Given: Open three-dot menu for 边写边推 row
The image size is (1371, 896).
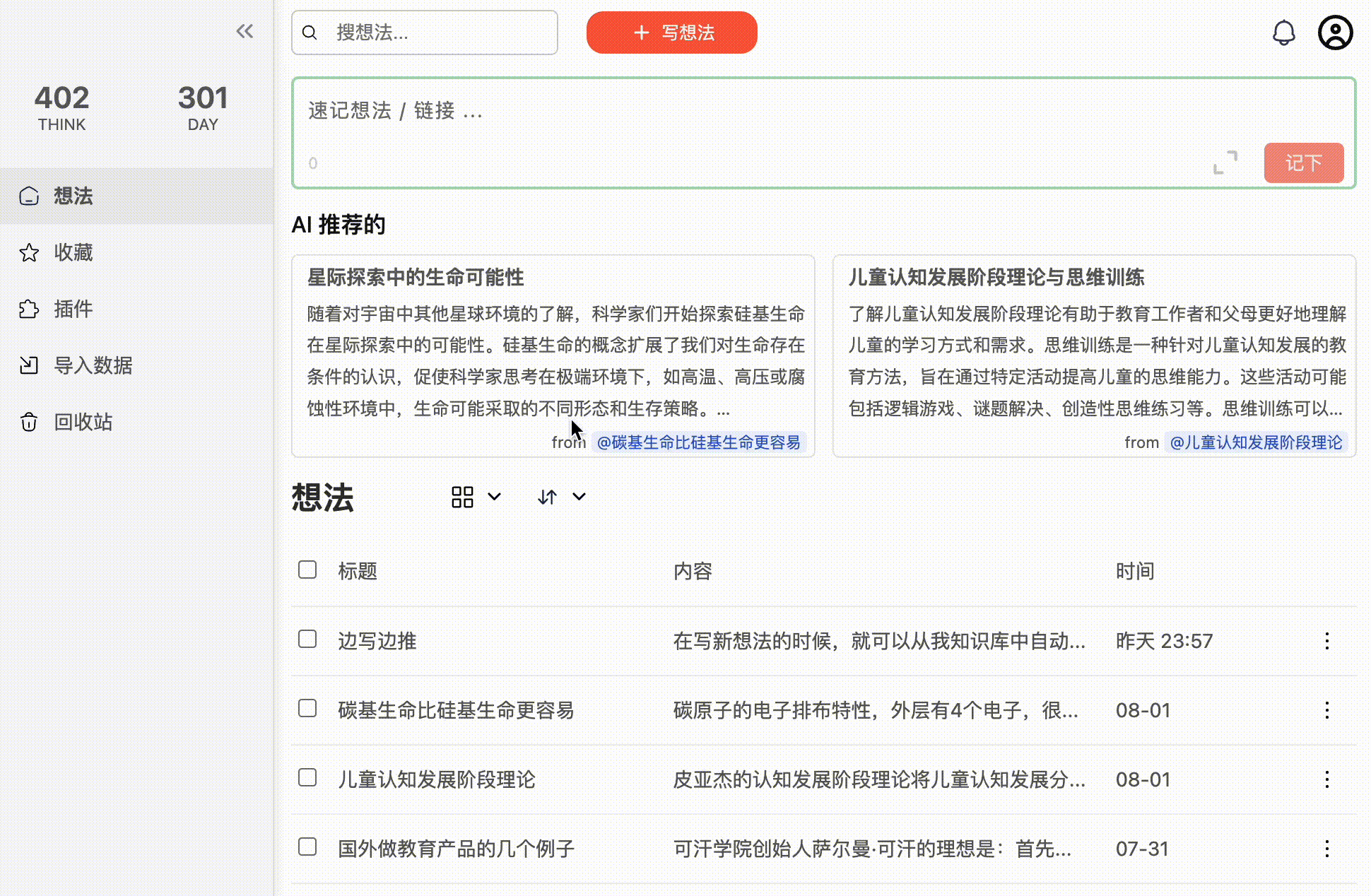Looking at the screenshot, I should coord(1326,641).
